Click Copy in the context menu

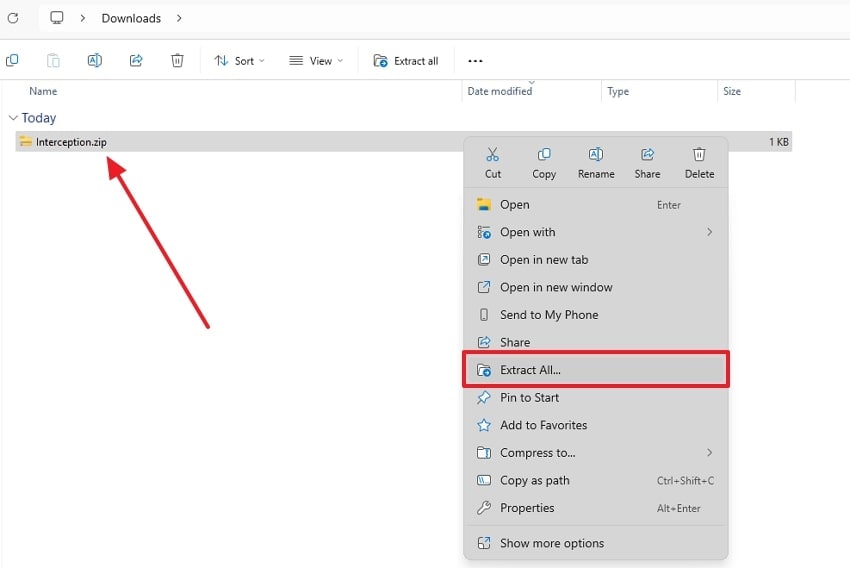point(544,163)
